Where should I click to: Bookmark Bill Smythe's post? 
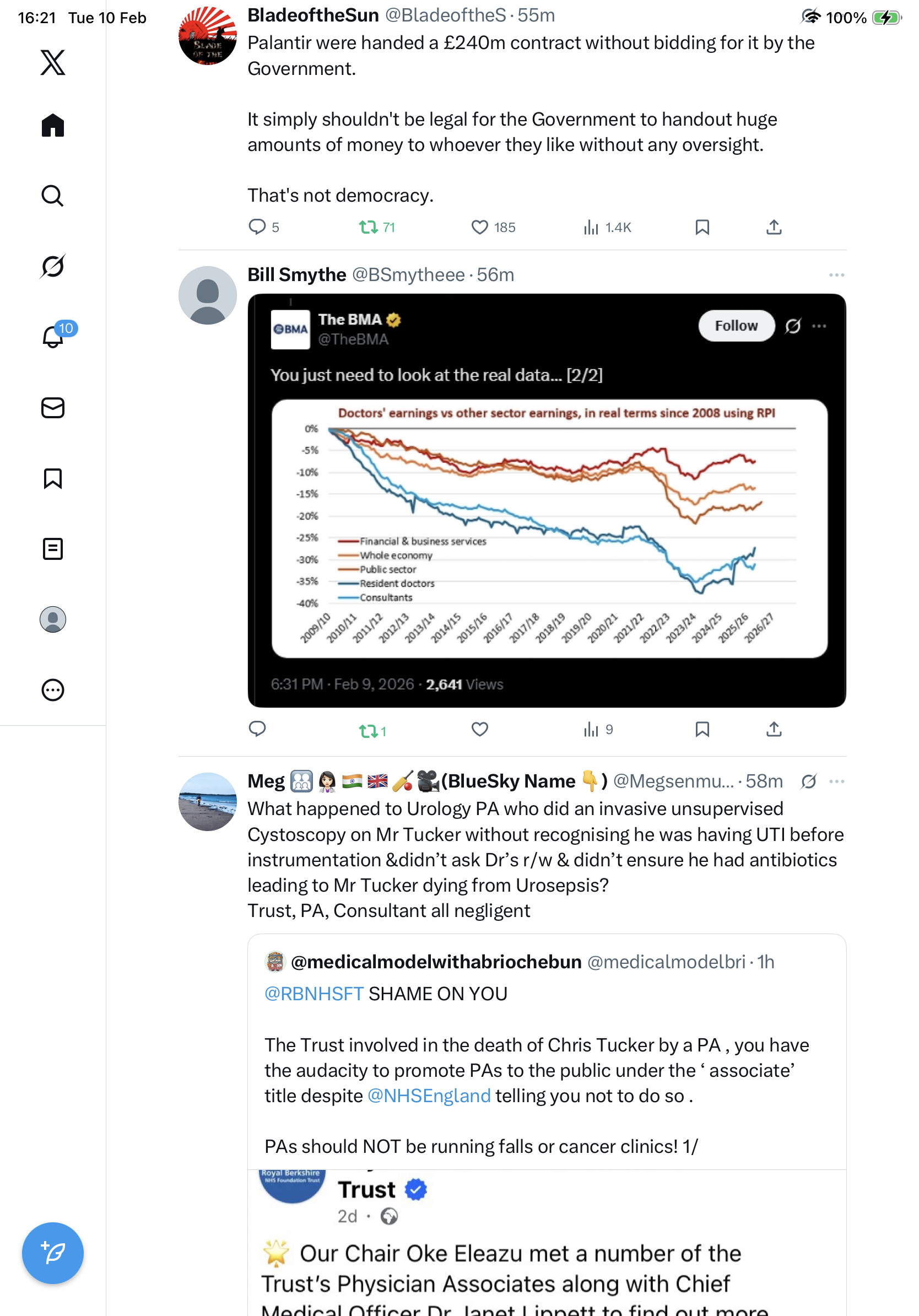[x=702, y=729]
